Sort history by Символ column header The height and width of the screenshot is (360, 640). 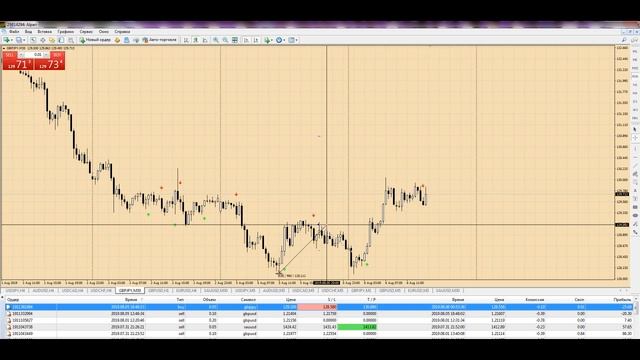[248, 300]
